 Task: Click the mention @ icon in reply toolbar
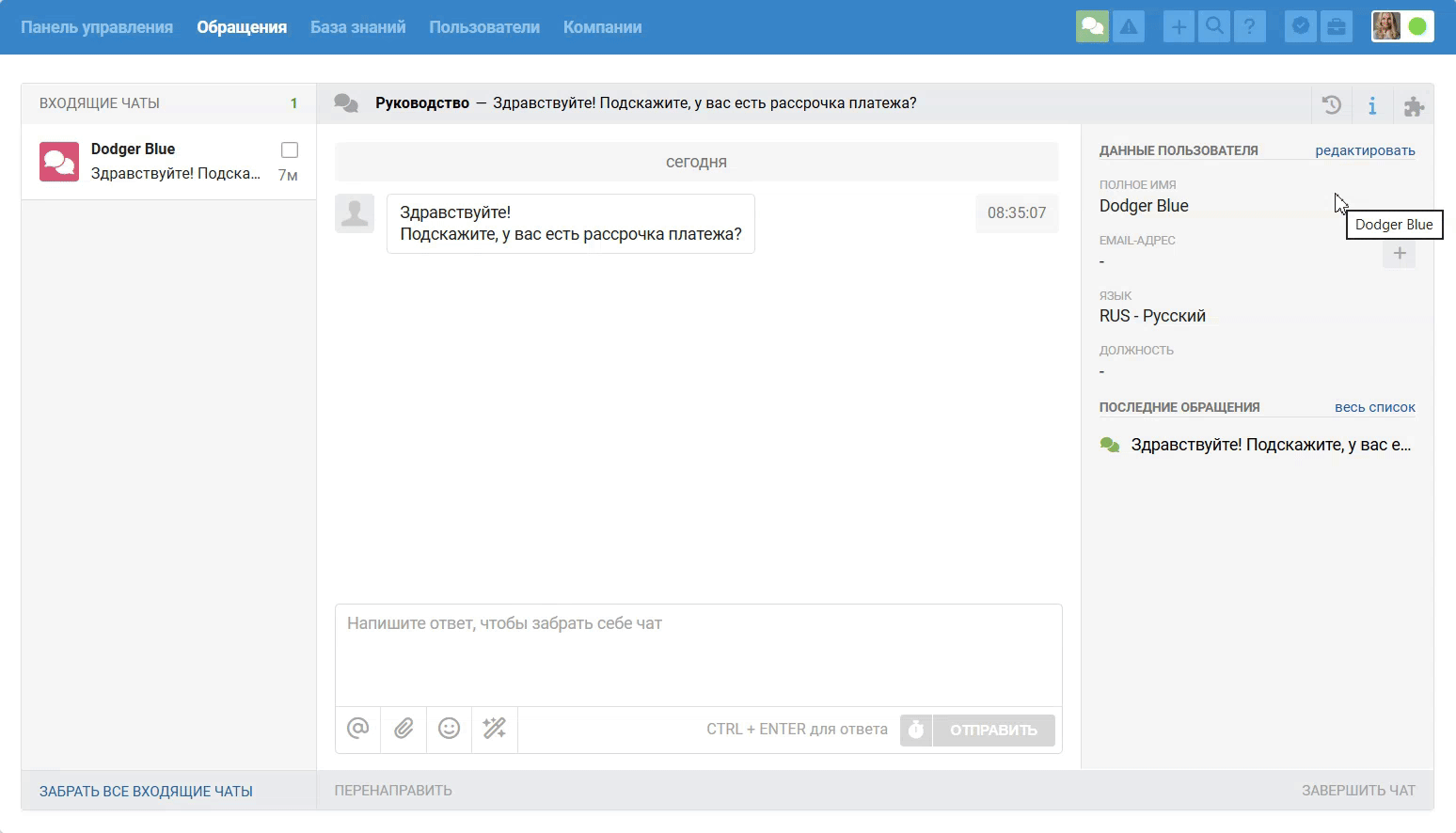[x=358, y=729]
